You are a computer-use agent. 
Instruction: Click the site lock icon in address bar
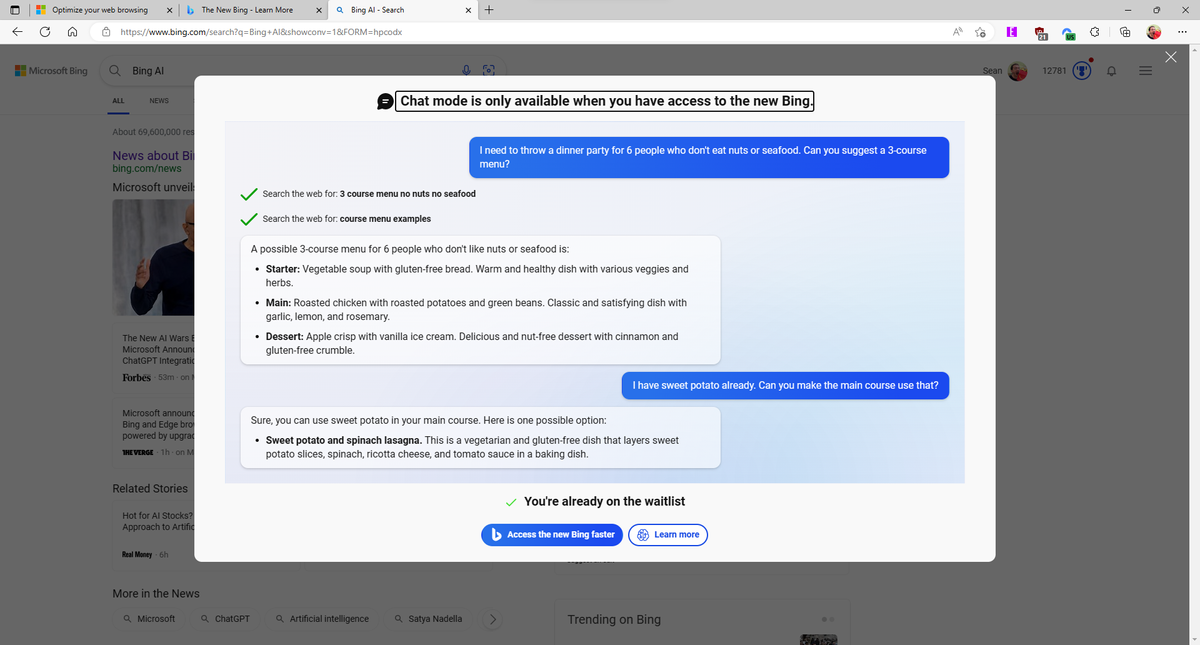click(x=107, y=32)
